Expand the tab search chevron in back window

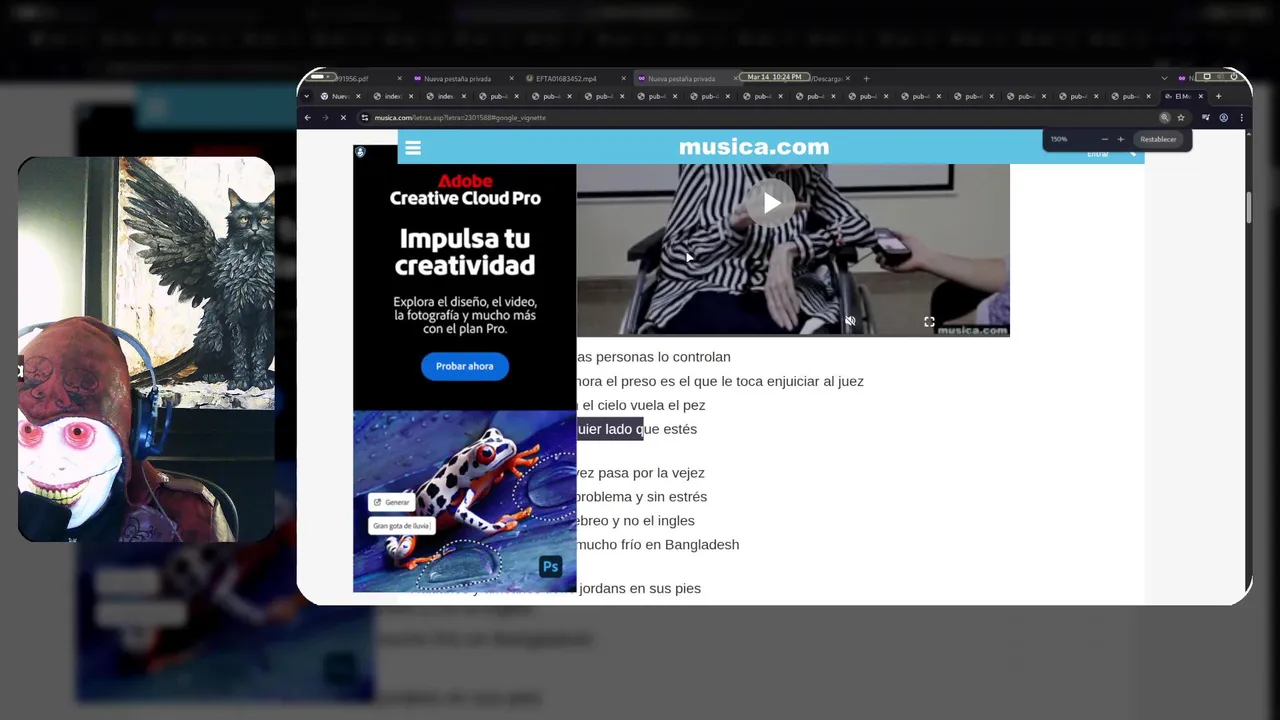tap(1164, 78)
